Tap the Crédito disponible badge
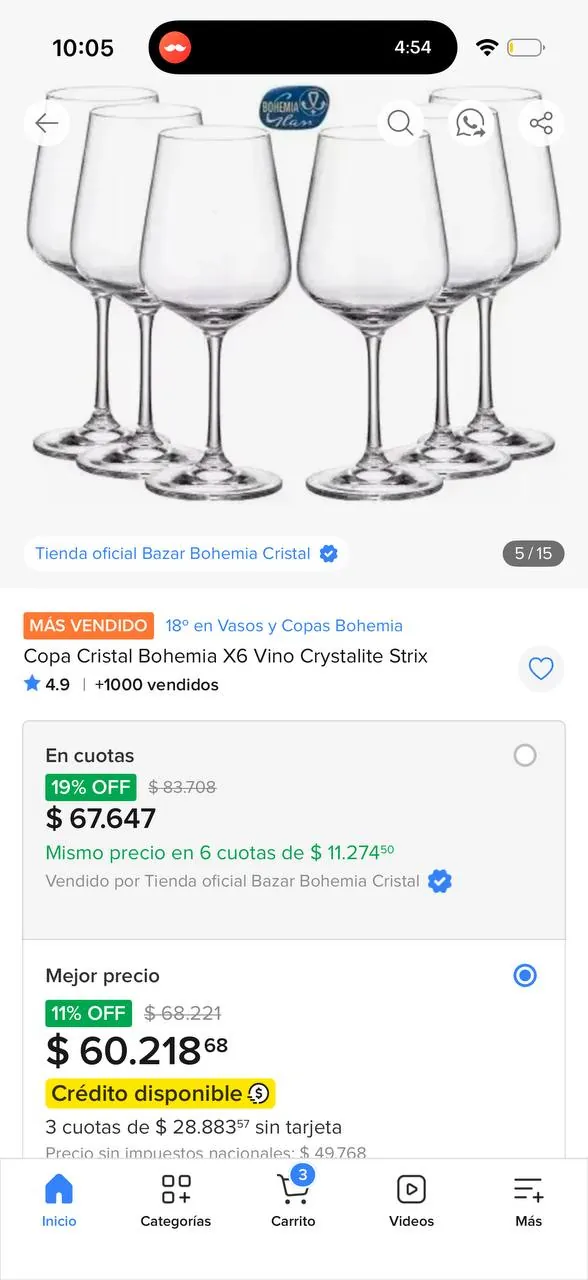 click(160, 1094)
